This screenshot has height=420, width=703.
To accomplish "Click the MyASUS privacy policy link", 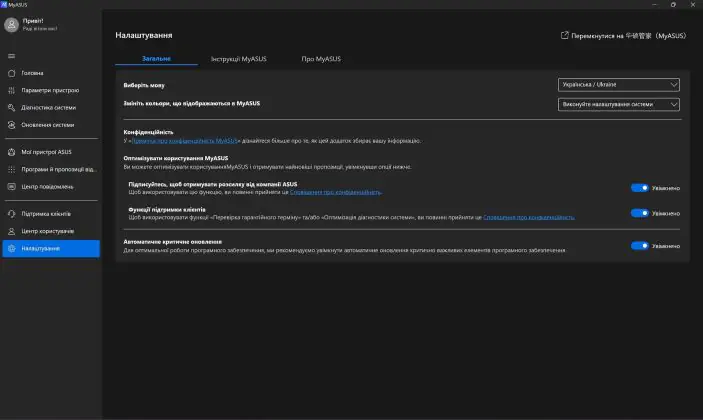I will click(184, 141).
